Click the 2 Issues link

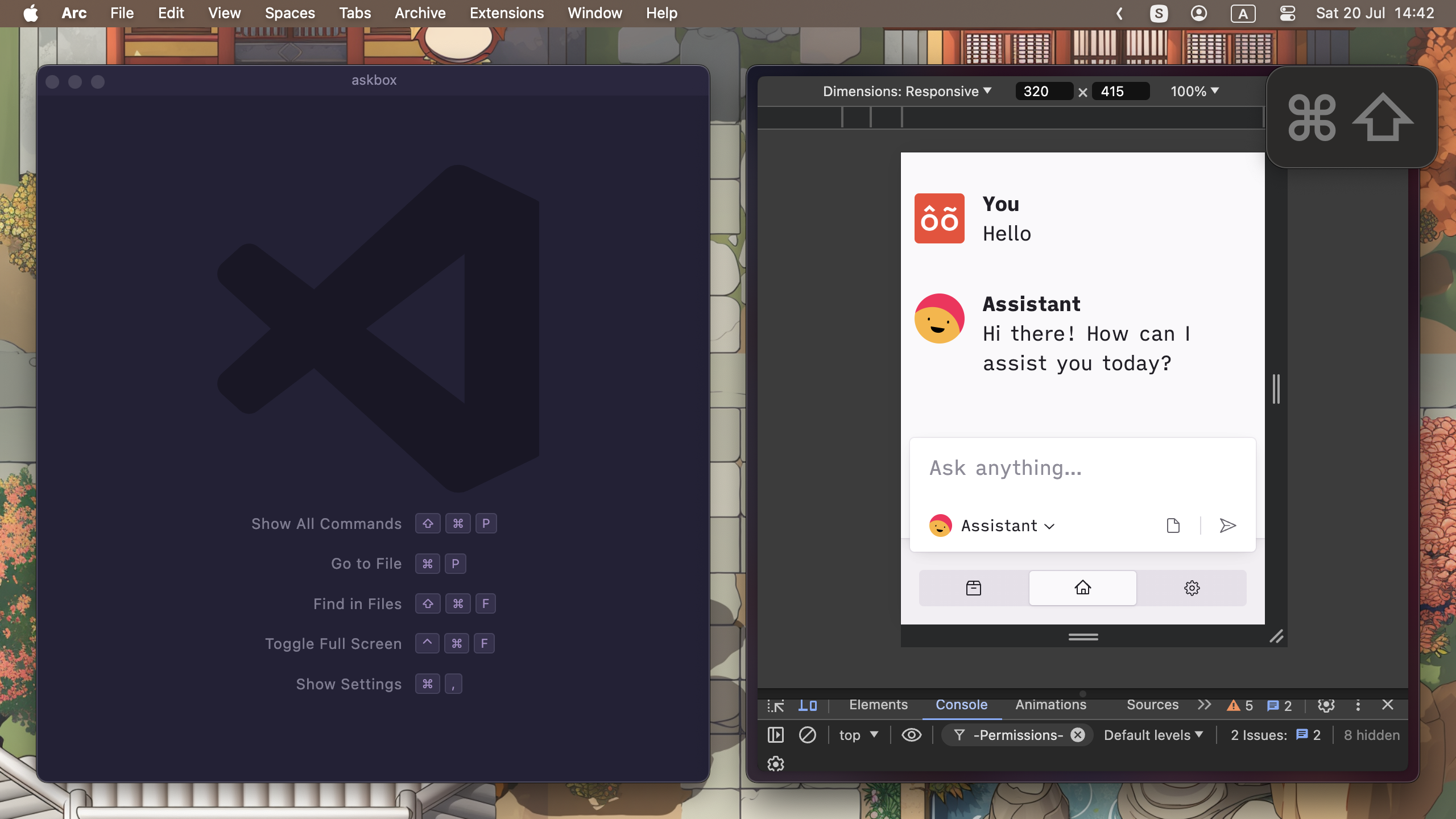click(x=1275, y=735)
